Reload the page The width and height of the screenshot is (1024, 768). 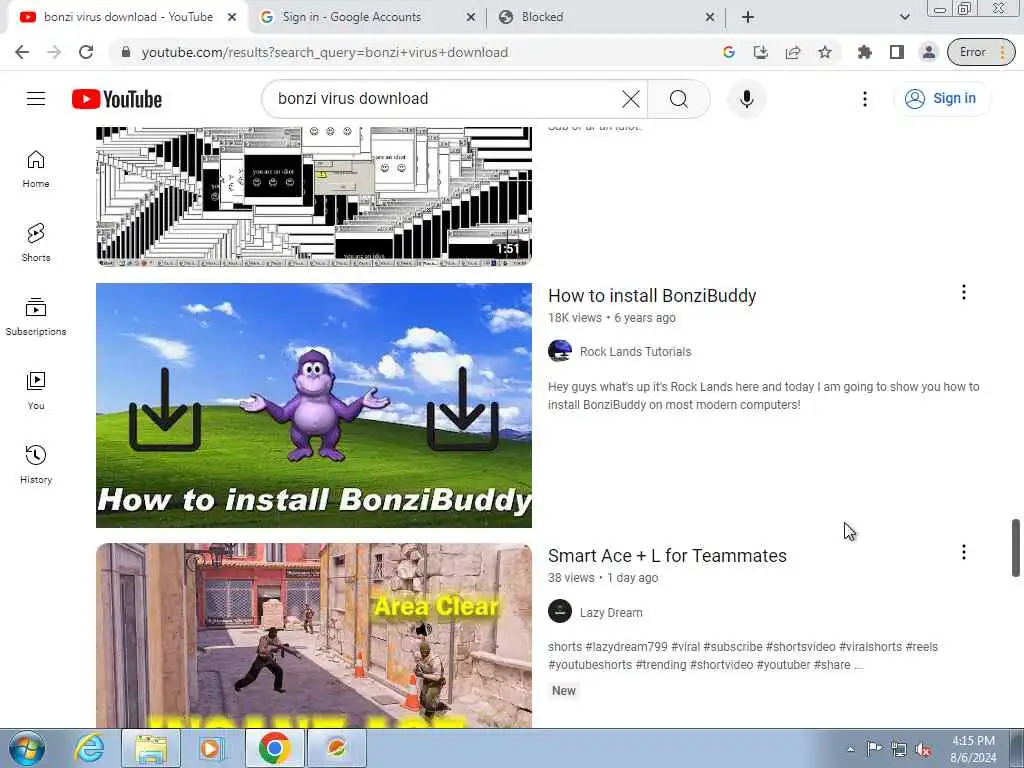coord(86,52)
